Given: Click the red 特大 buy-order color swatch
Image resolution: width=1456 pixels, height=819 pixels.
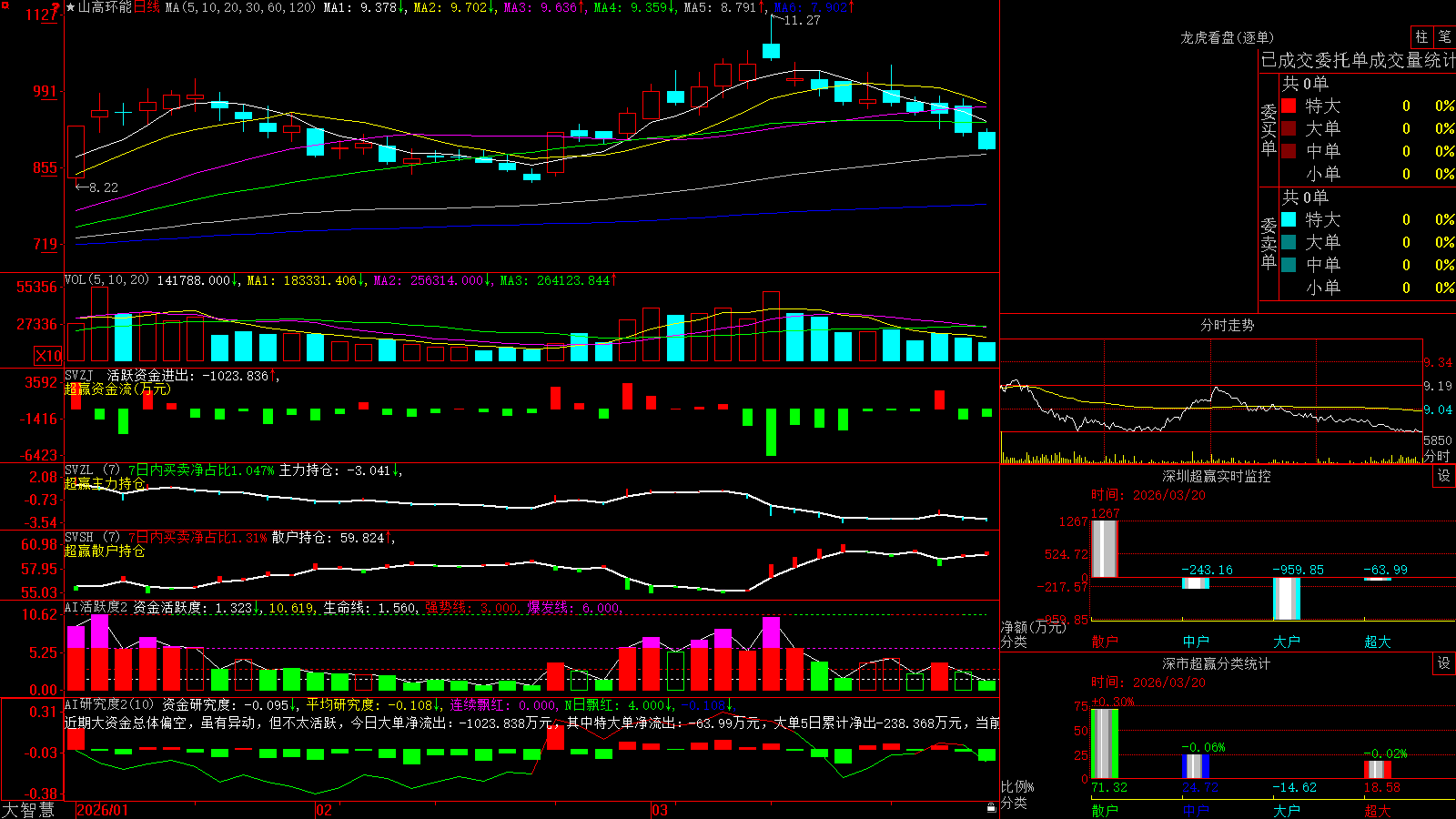Looking at the screenshot, I should tap(1289, 106).
